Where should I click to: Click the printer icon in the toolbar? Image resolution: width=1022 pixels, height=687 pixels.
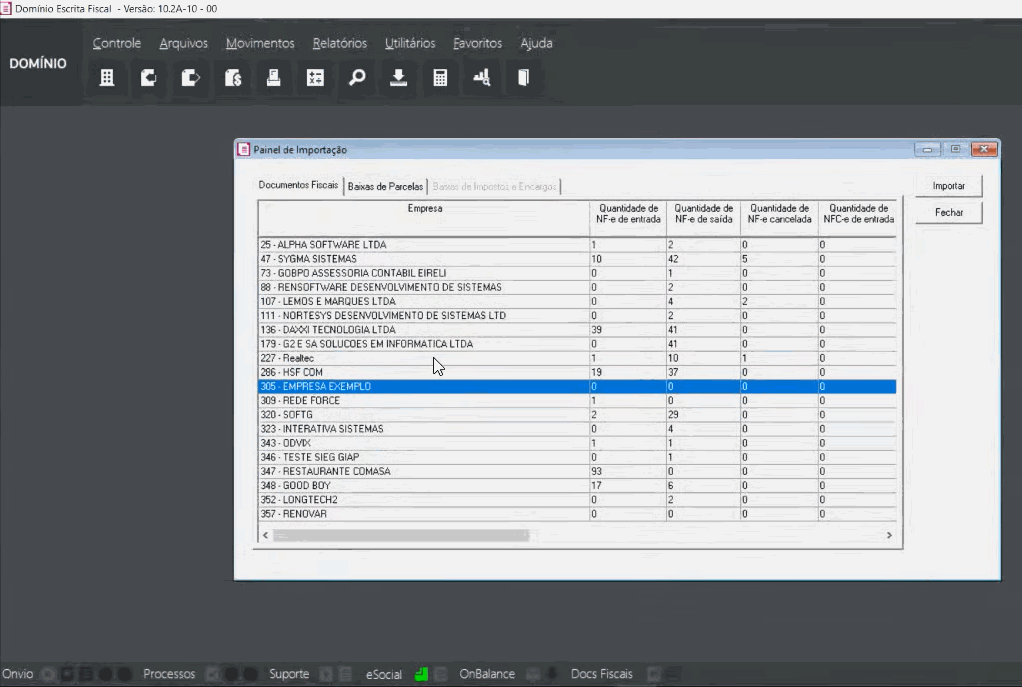point(273,78)
